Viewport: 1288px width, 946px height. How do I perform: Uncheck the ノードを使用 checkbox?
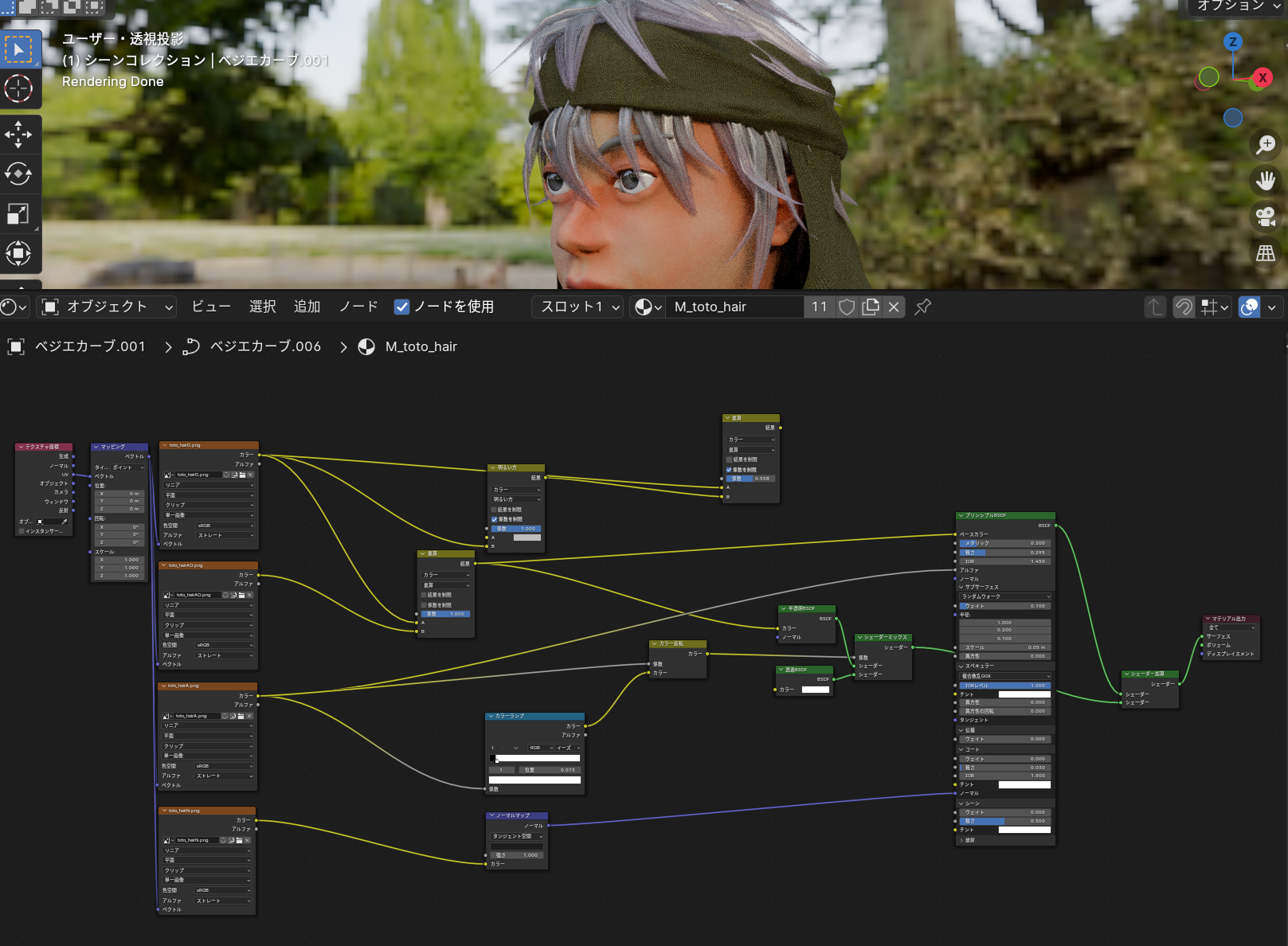pyautogui.click(x=402, y=307)
